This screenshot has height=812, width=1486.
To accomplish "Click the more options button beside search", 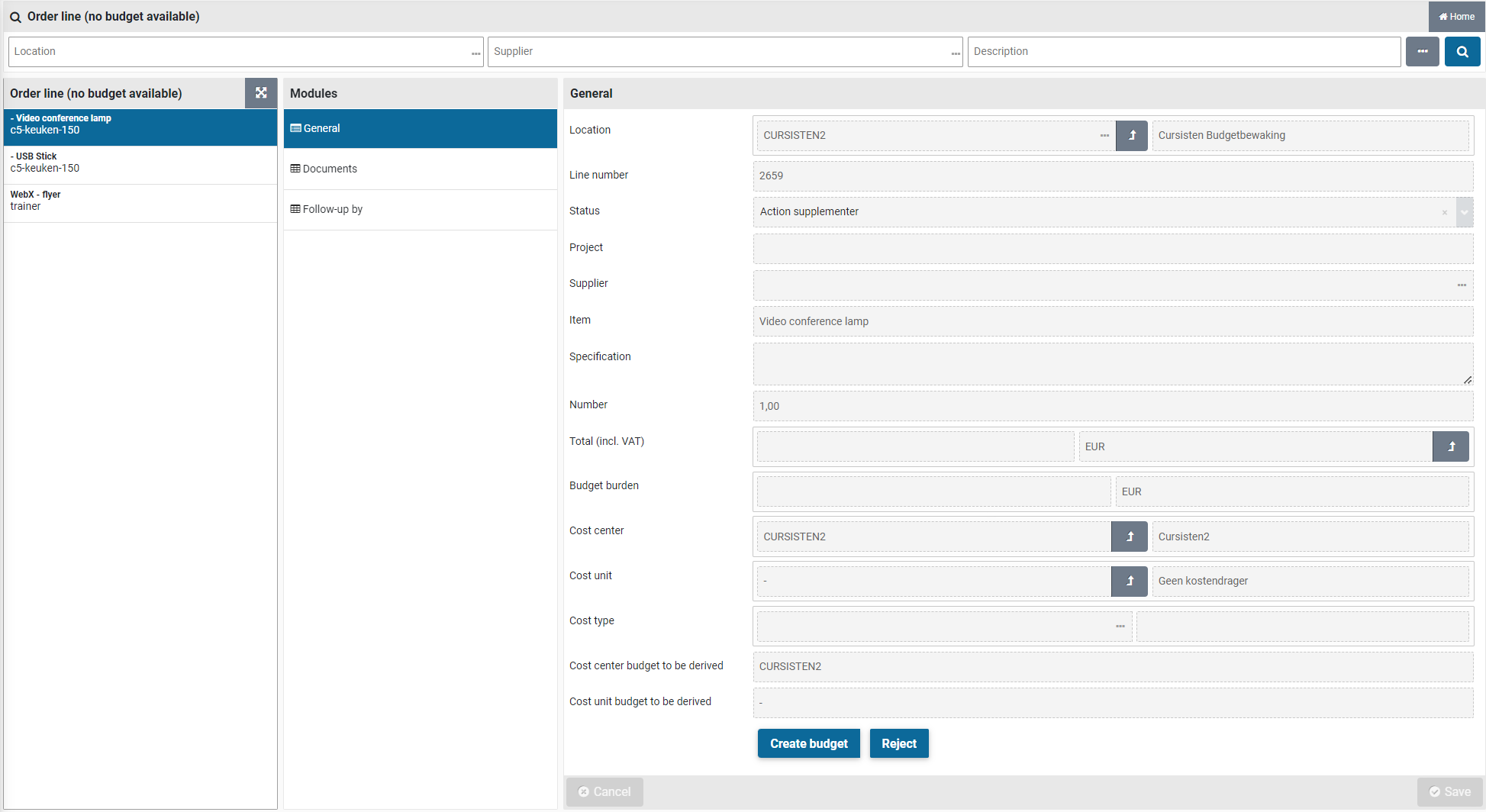I will pos(1422,52).
